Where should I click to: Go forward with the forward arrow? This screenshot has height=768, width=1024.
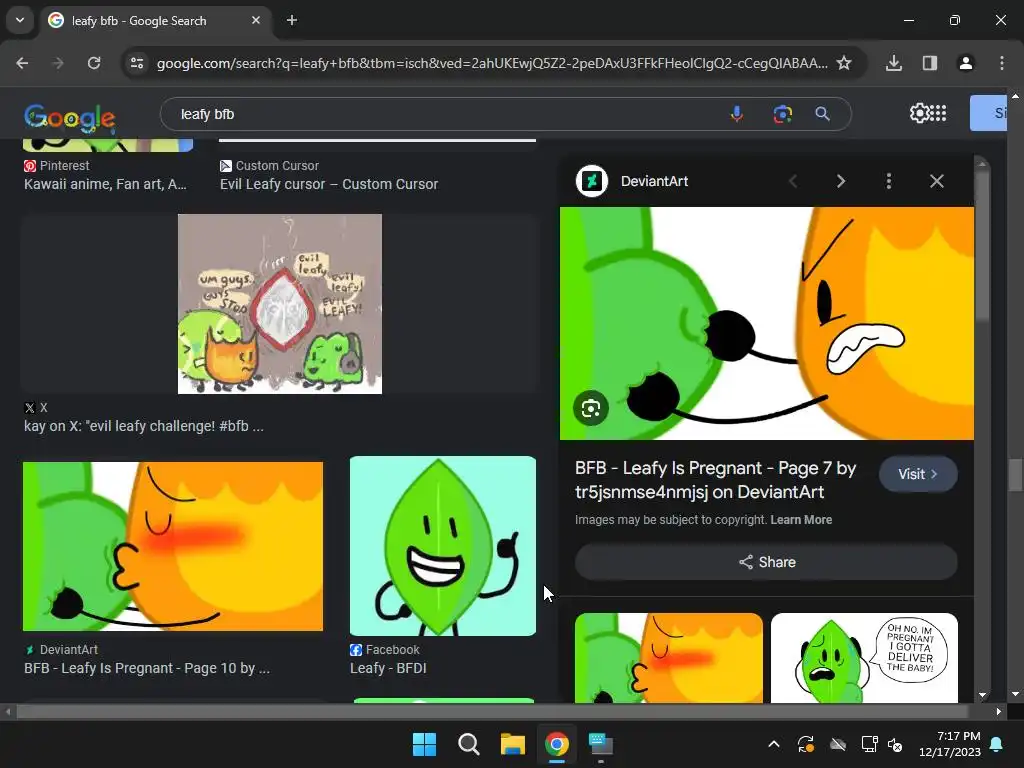58,63
